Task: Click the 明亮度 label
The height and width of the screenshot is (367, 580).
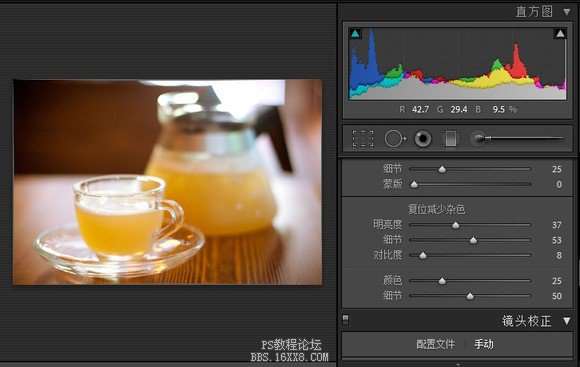Action: pos(387,225)
